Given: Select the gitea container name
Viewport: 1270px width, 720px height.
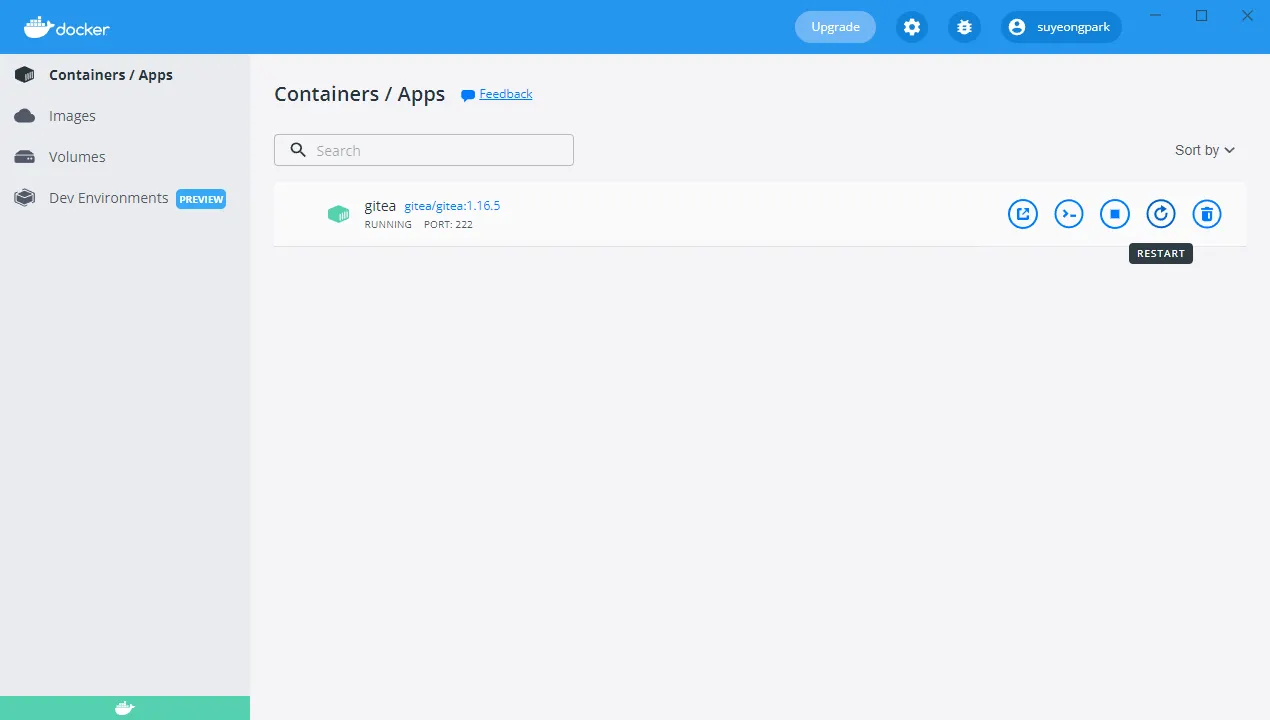Looking at the screenshot, I should pyautogui.click(x=380, y=206).
